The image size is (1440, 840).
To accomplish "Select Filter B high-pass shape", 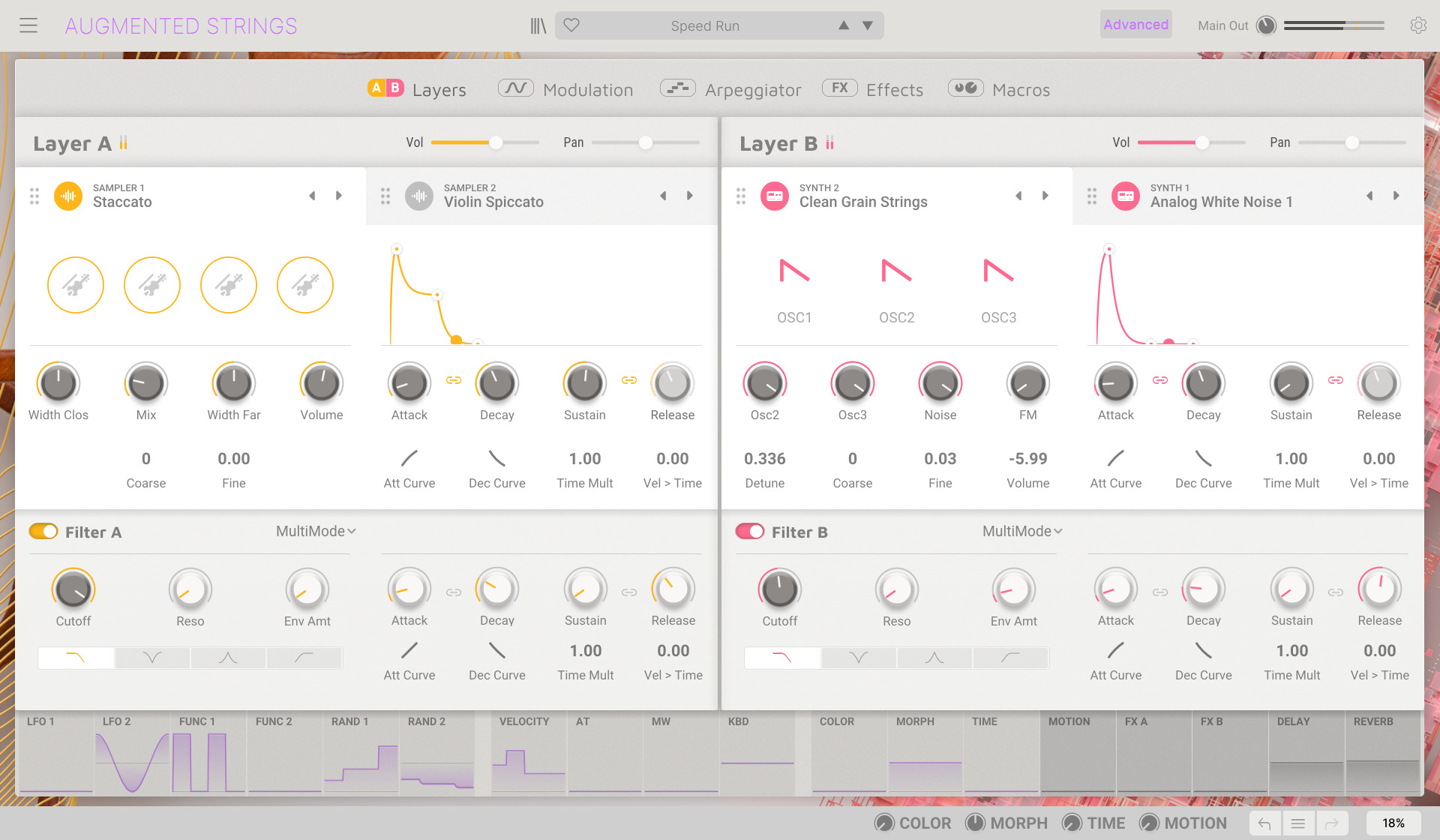I will click(x=1010, y=658).
